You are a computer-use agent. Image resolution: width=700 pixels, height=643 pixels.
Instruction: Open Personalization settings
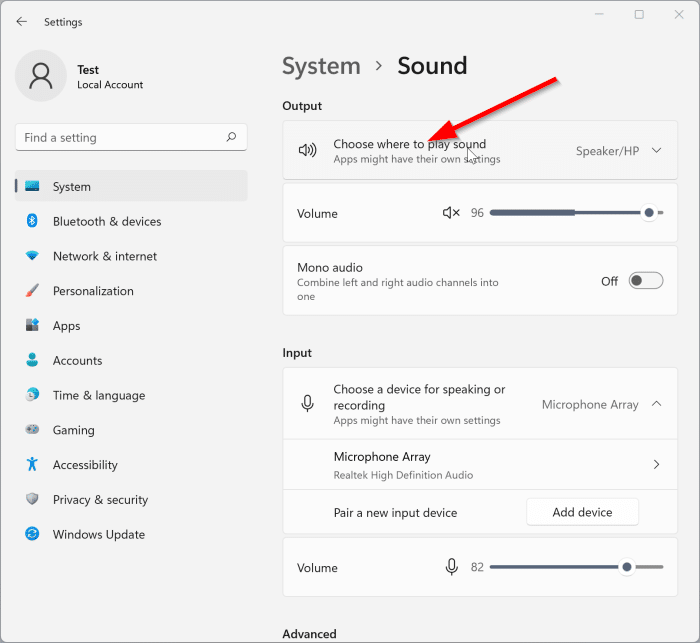pos(131,291)
